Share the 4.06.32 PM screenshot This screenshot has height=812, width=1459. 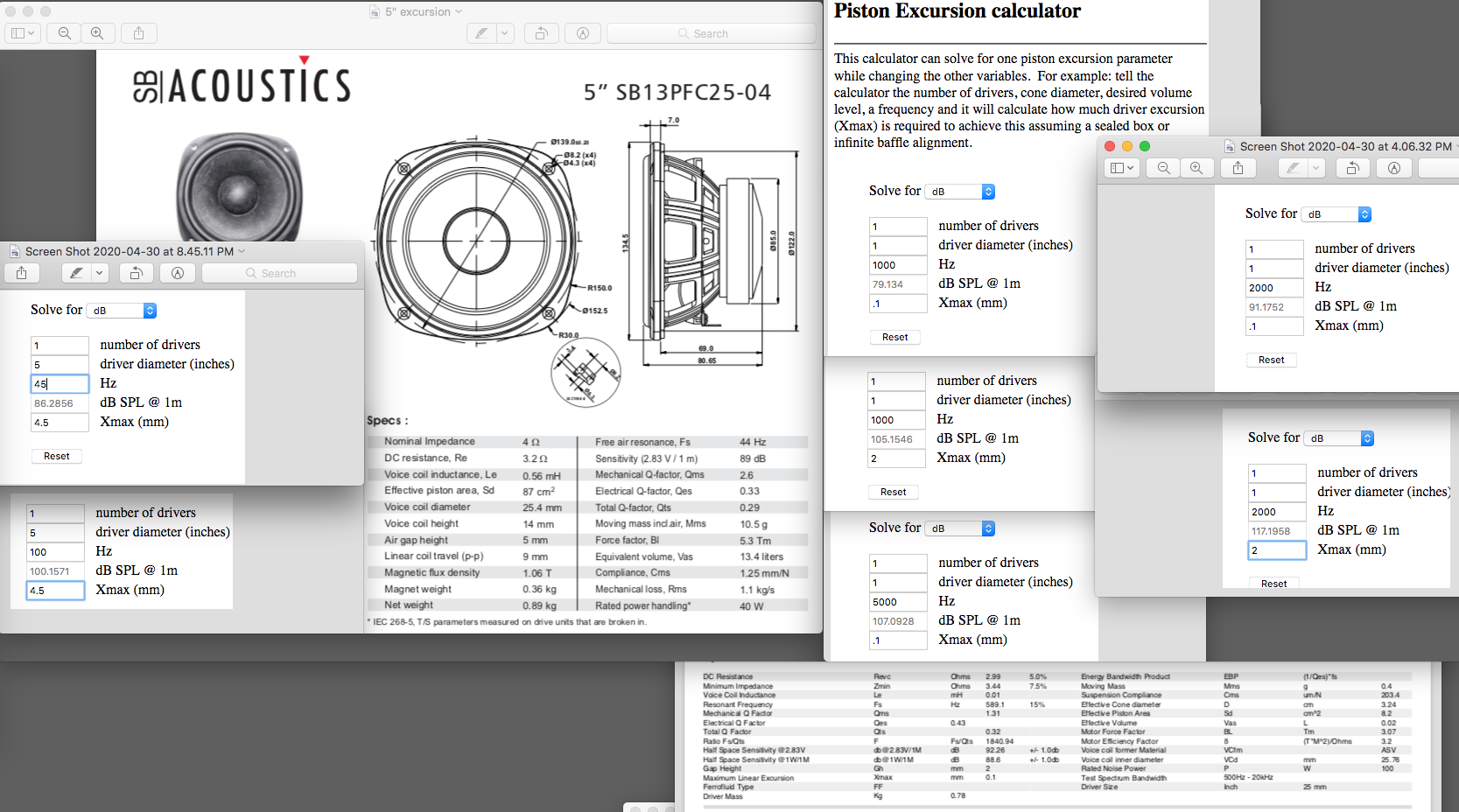coord(1238,168)
